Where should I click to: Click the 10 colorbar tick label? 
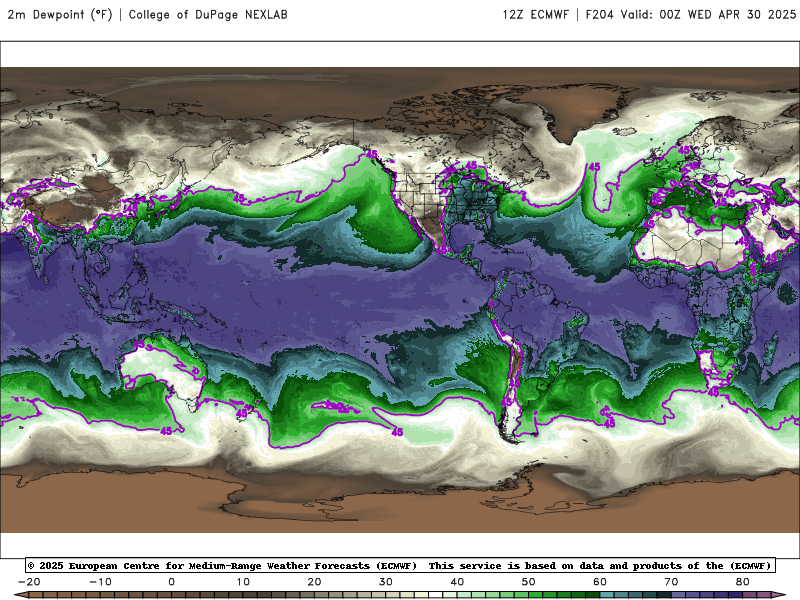(243, 582)
